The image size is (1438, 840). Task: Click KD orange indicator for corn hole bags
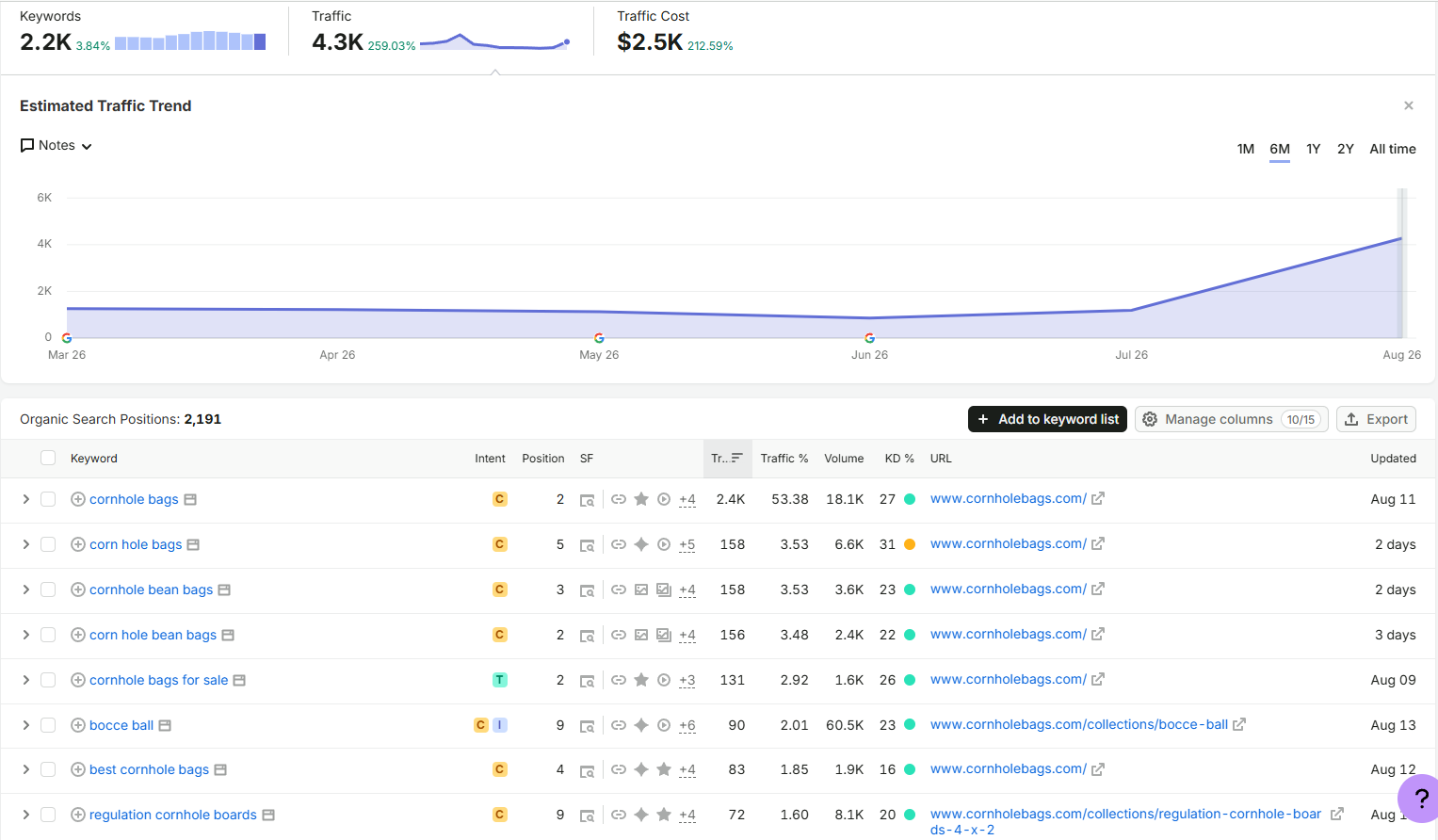tap(910, 544)
